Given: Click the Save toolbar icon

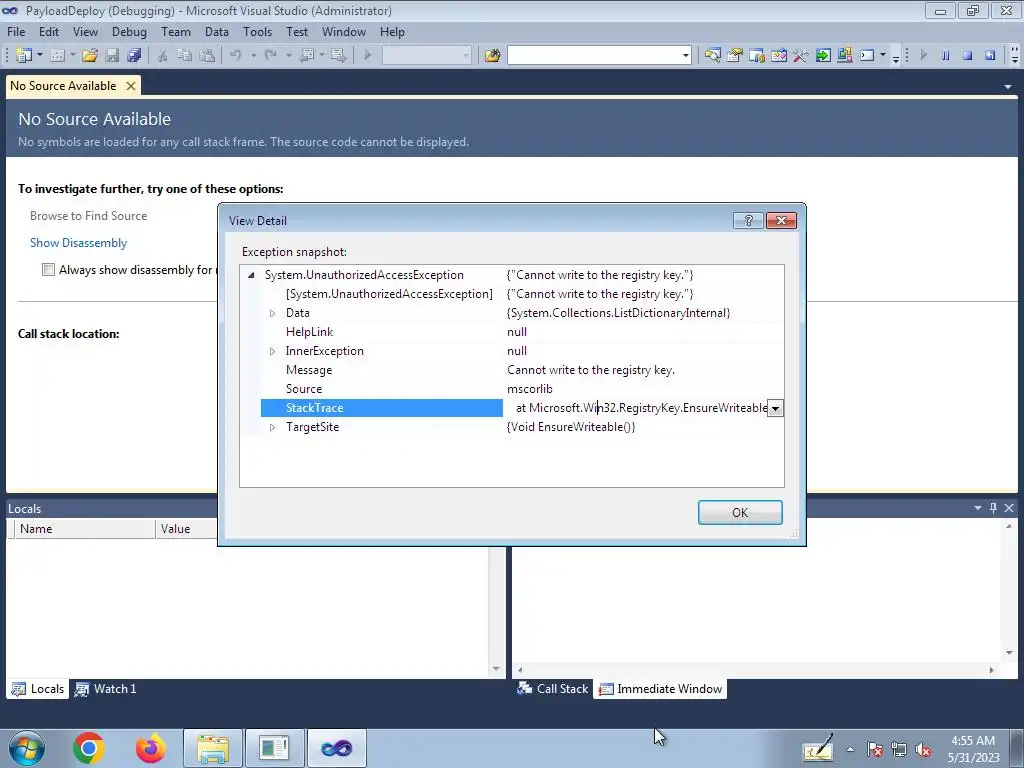Looking at the screenshot, I should click(x=112, y=56).
